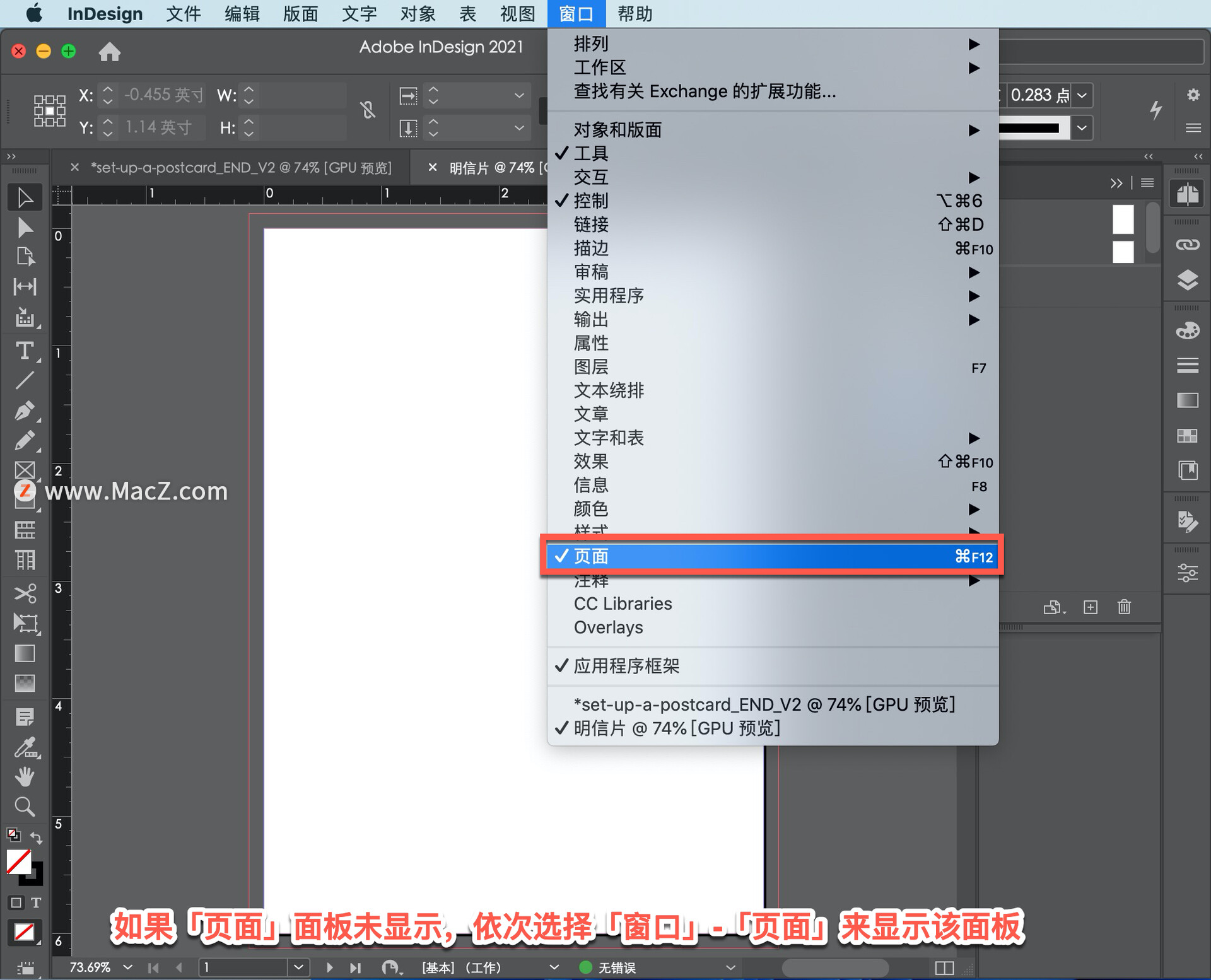Select the Hand tool

pos(25,776)
